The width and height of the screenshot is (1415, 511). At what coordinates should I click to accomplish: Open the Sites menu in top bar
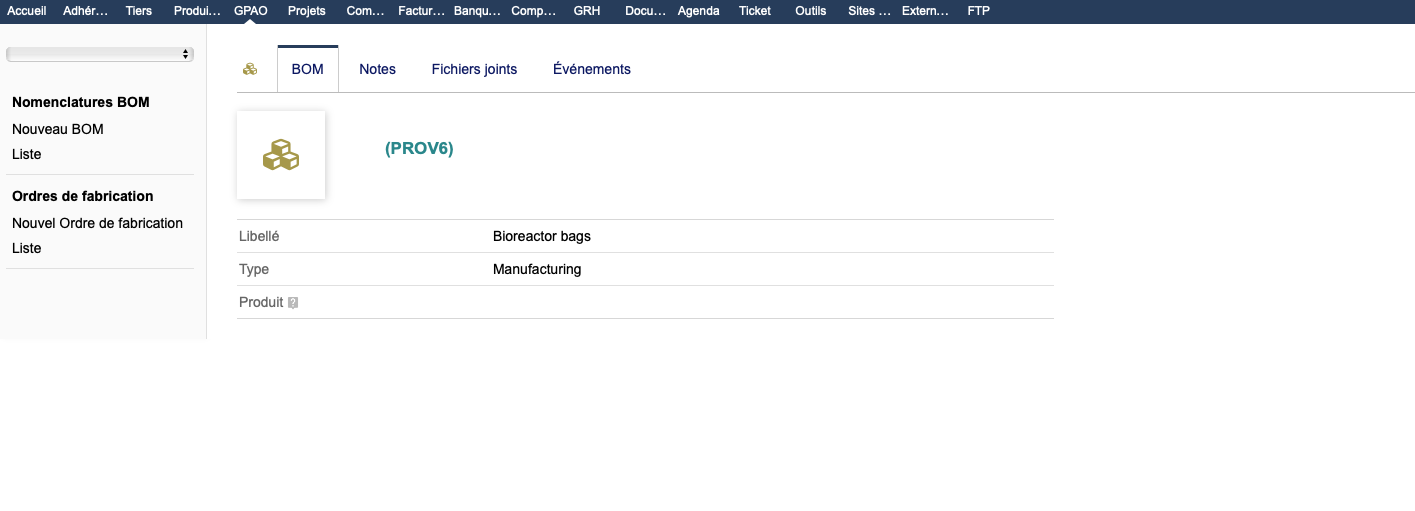tap(869, 10)
